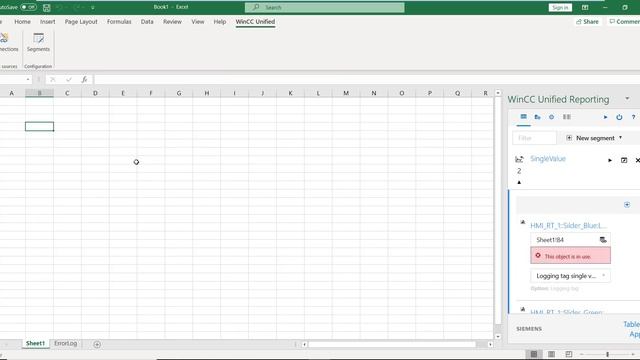640x360 pixels.
Task: Select column header M
Action: coord(346,93)
